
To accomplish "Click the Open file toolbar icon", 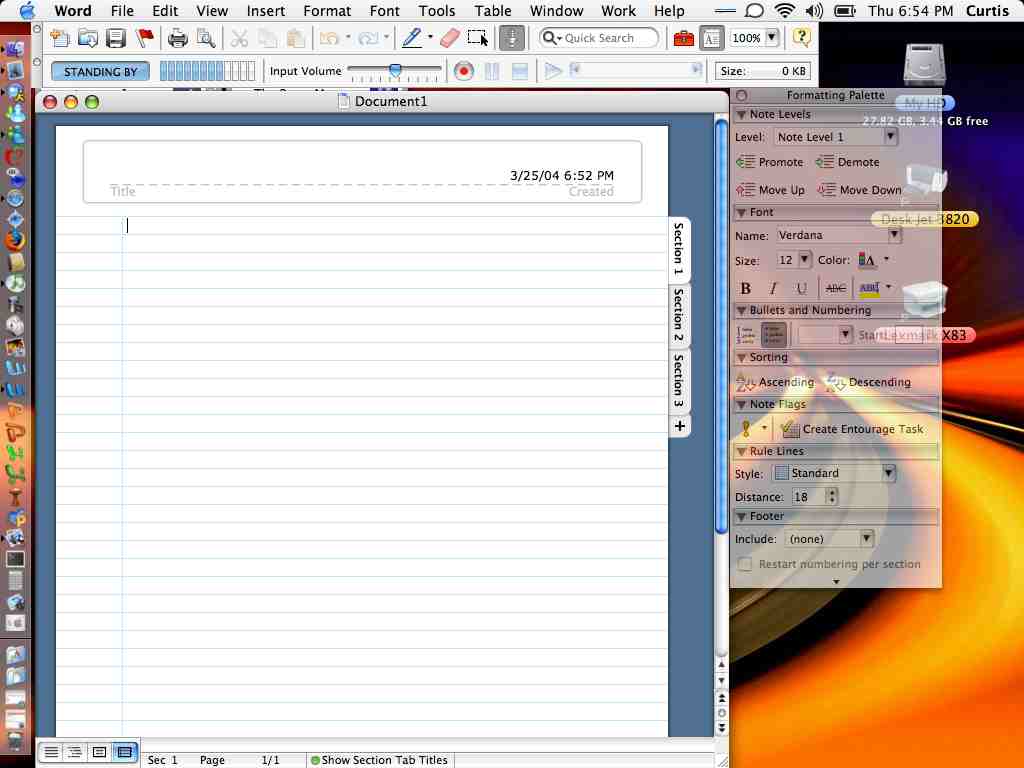I will 88,39.
